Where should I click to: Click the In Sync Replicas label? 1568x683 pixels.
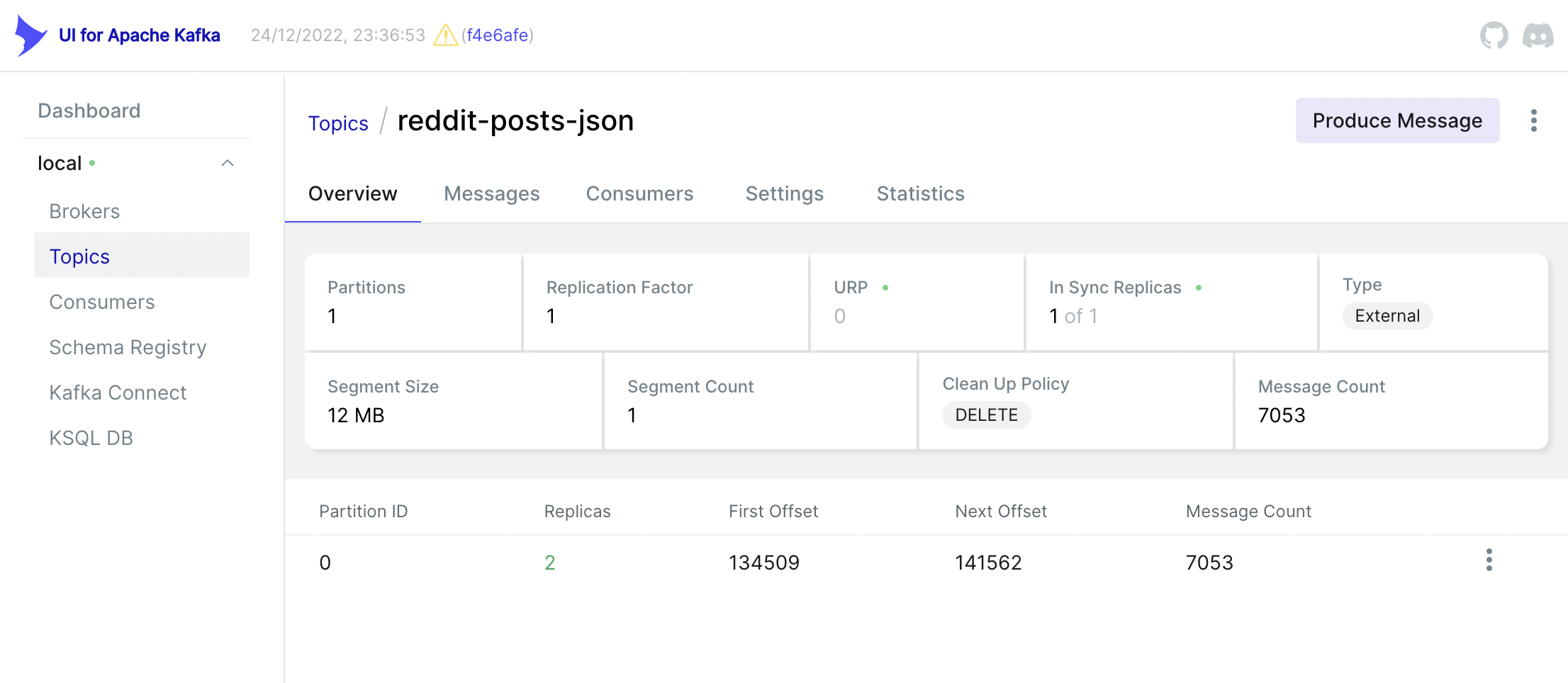(1115, 288)
